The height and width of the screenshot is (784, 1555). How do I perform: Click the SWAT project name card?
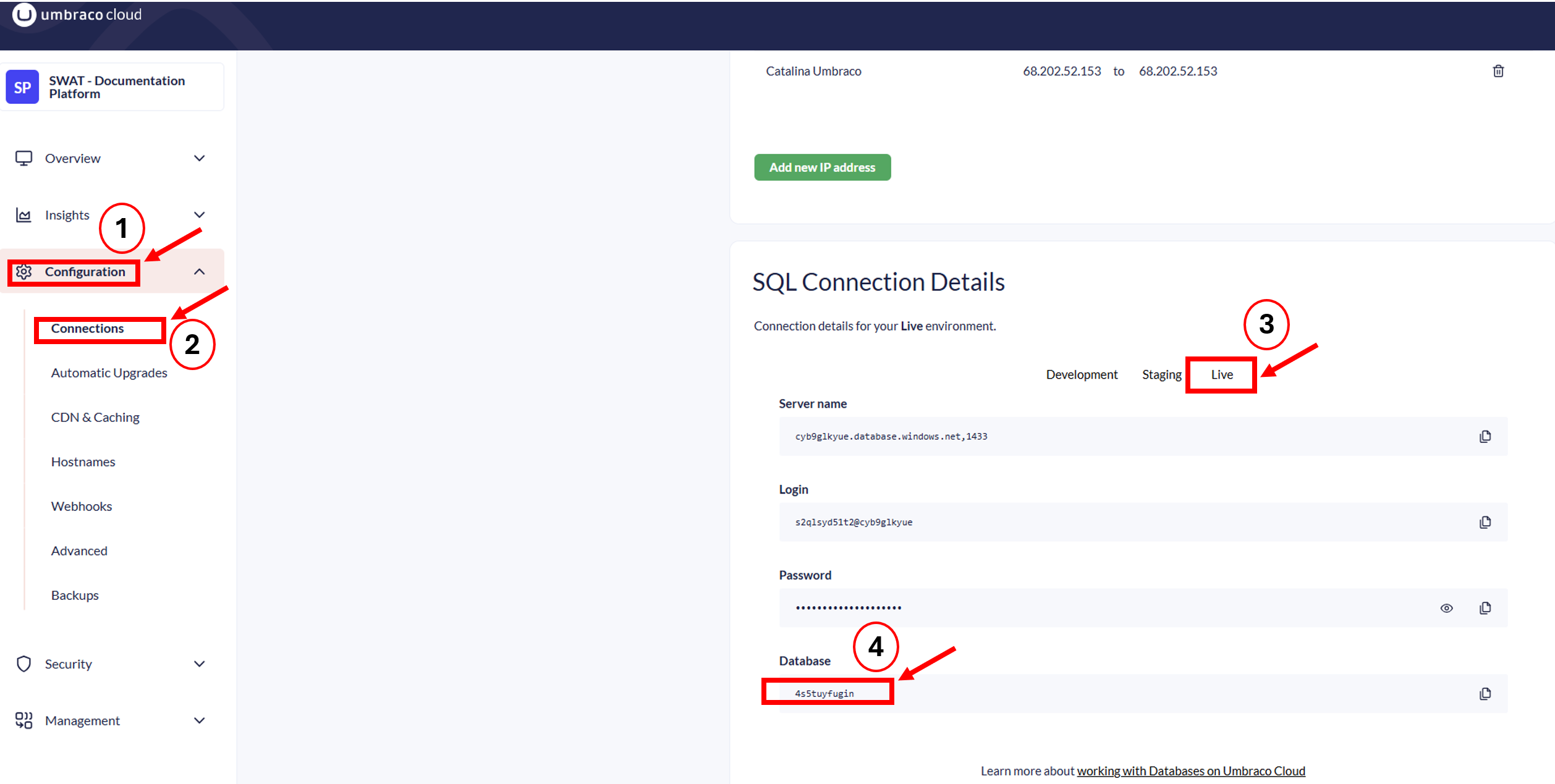tap(112, 87)
